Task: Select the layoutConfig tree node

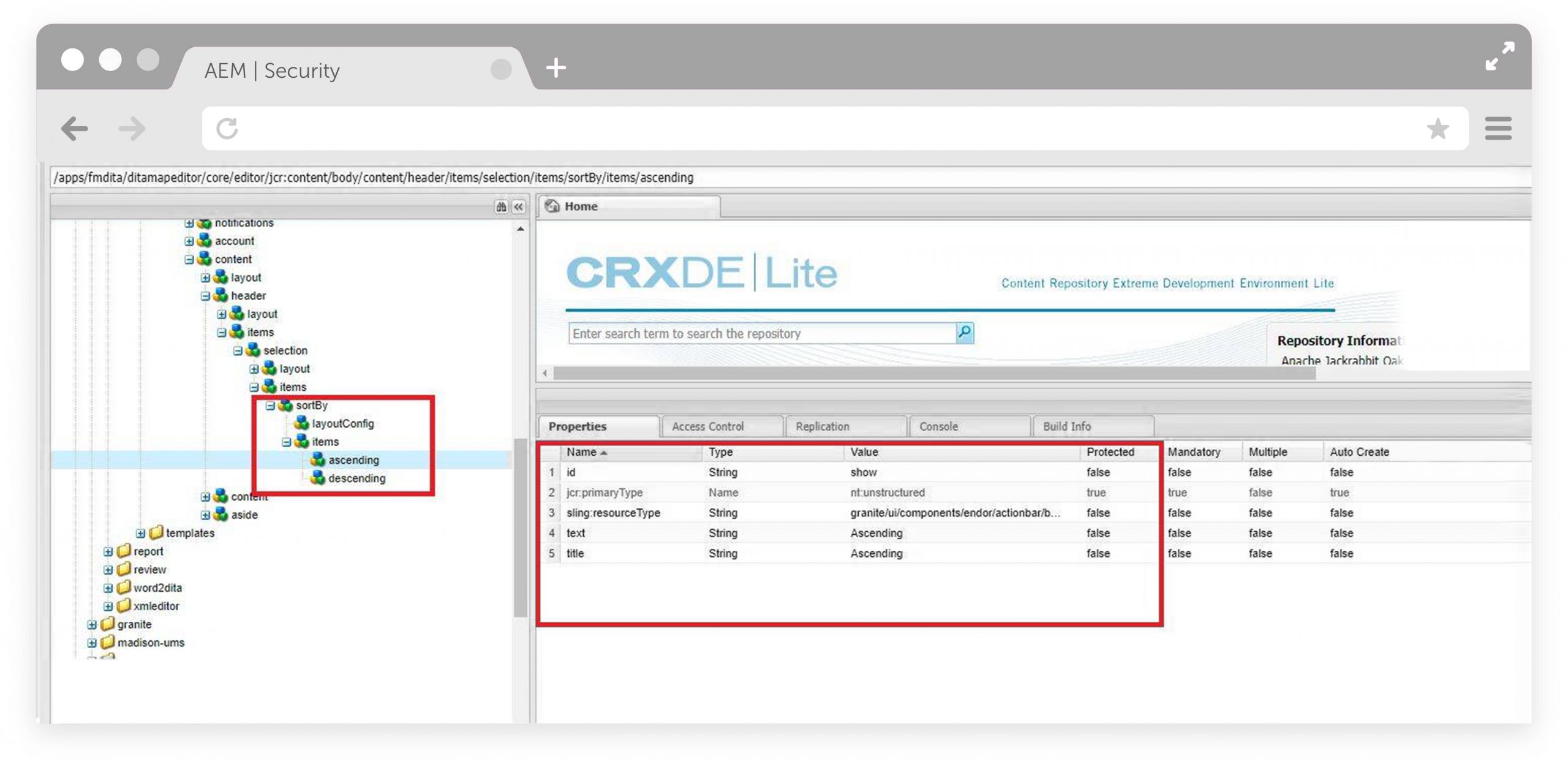Action: click(x=343, y=423)
